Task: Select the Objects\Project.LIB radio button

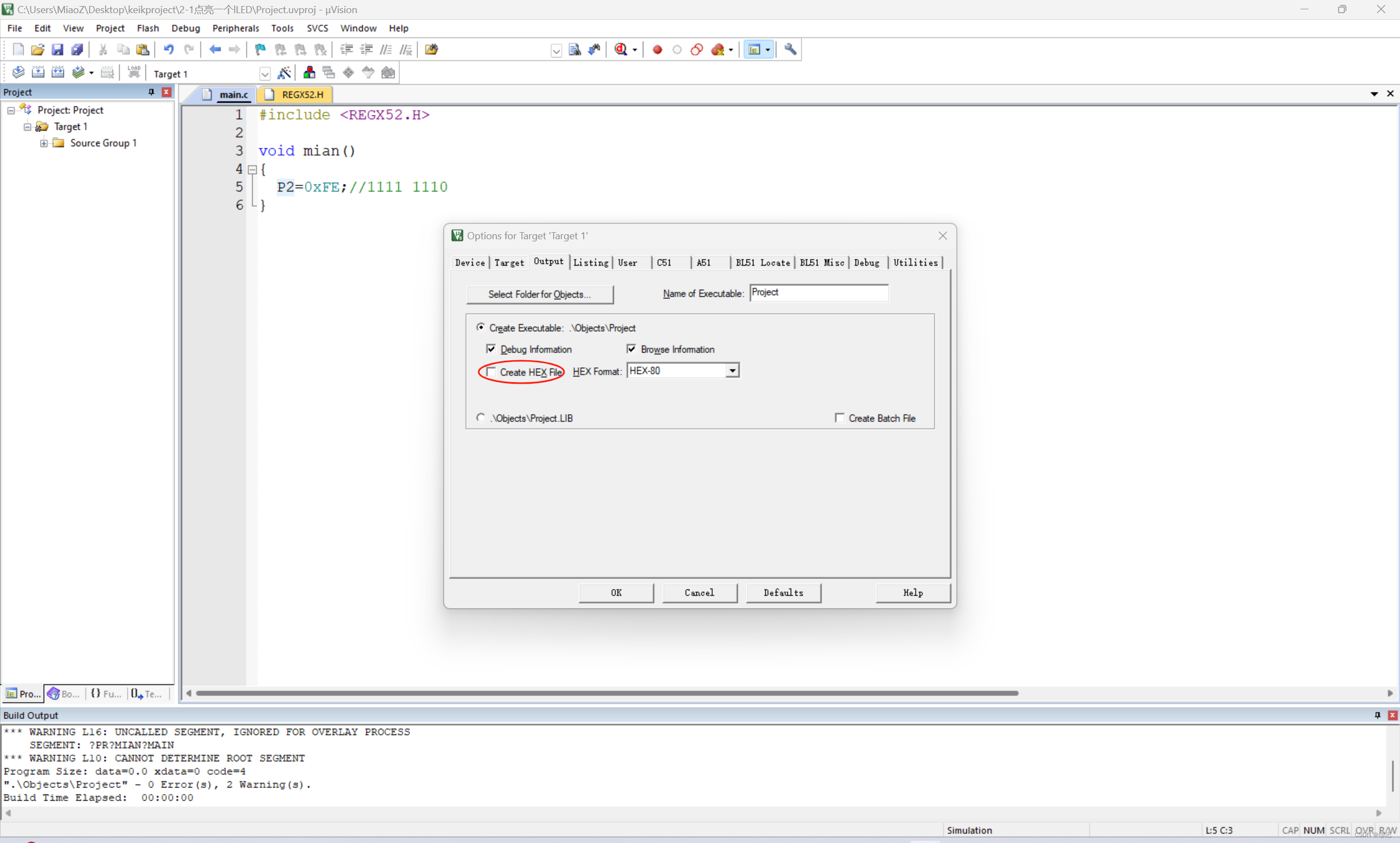Action: click(x=481, y=418)
